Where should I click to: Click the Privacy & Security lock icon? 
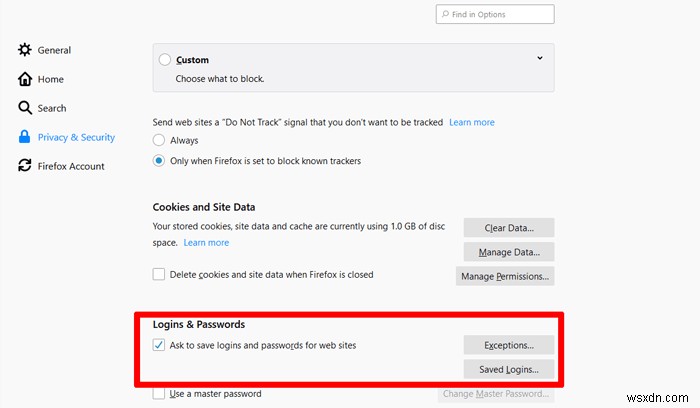(25, 137)
